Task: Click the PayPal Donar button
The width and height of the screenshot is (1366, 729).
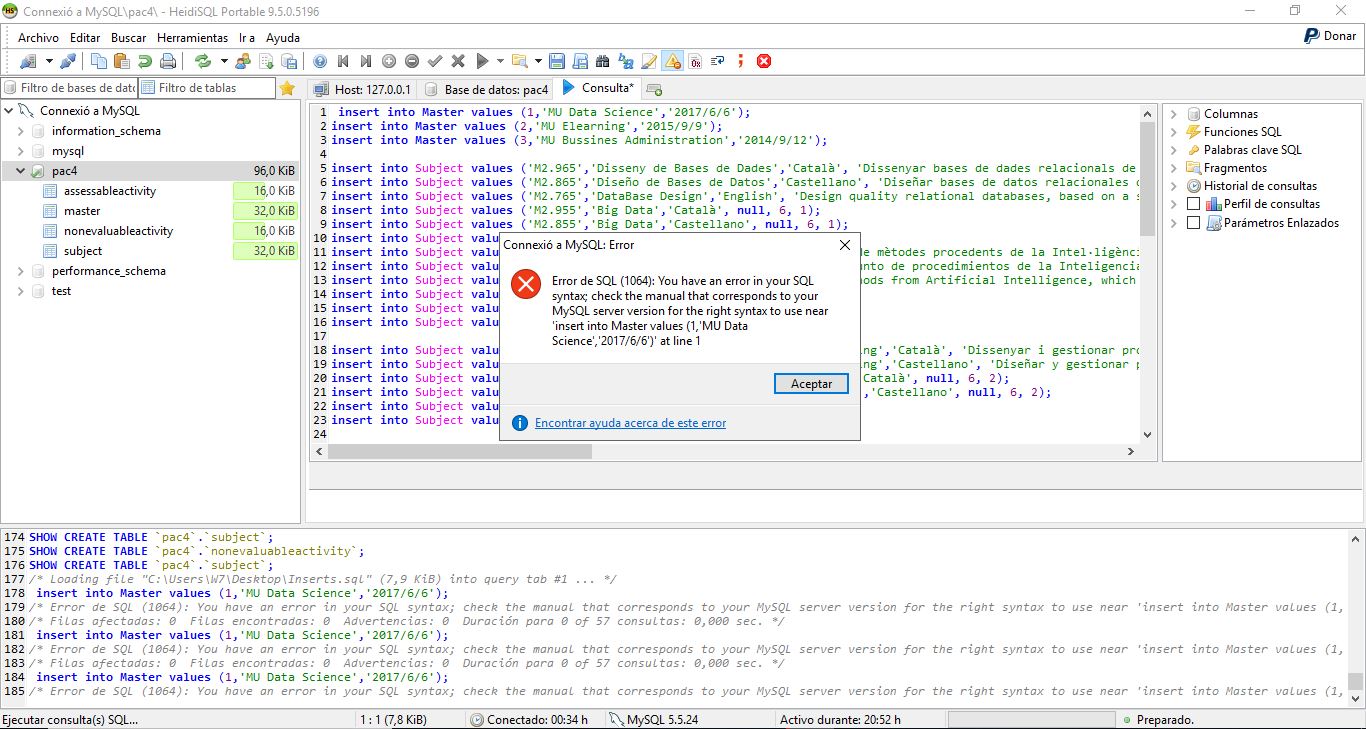Action: [1330, 36]
